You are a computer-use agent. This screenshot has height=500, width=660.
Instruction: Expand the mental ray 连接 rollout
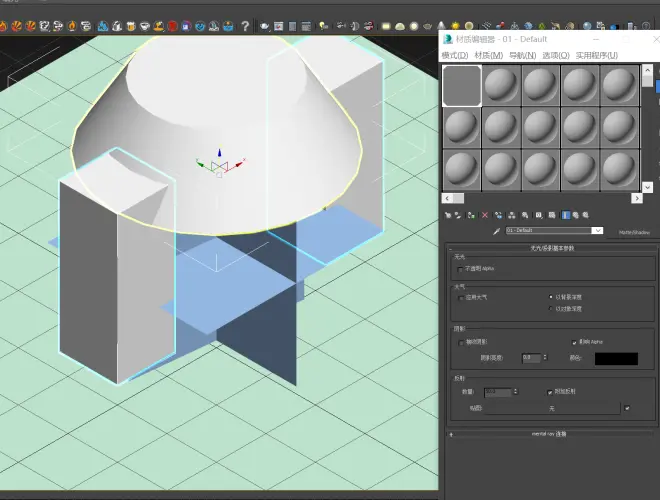551,434
